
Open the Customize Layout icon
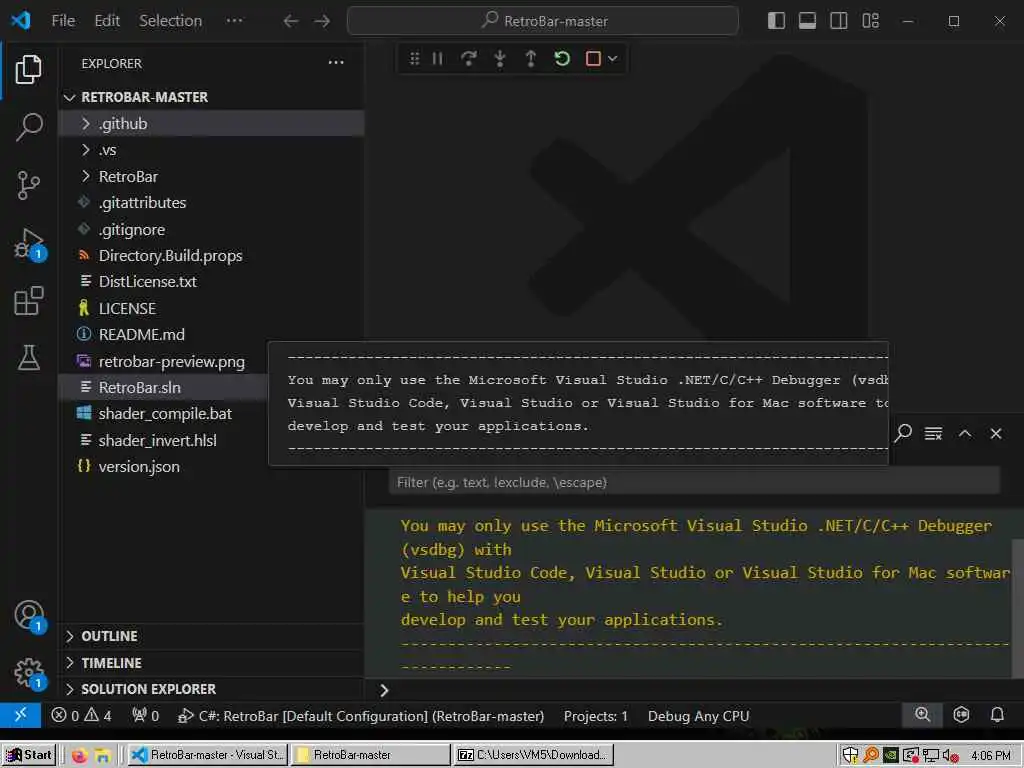(x=871, y=21)
